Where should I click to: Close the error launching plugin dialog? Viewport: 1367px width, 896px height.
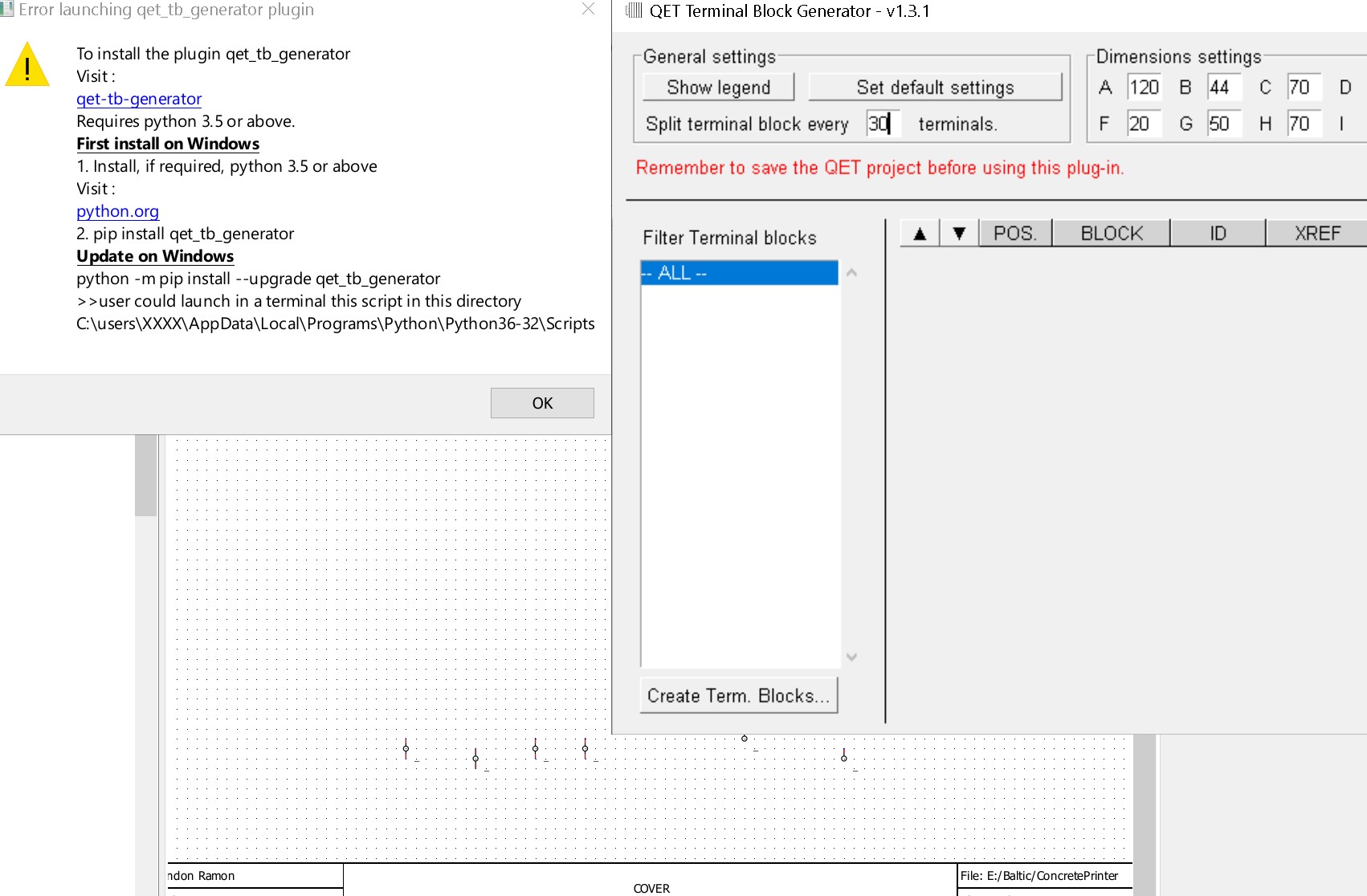pyautogui.click(x=588, y=10)
